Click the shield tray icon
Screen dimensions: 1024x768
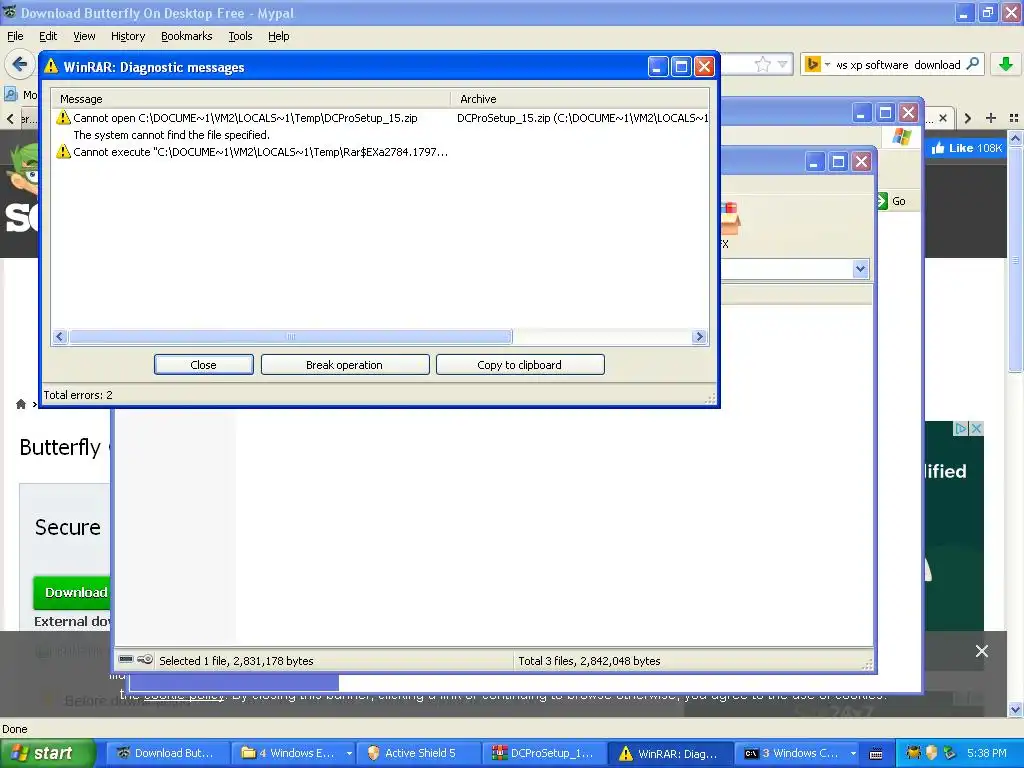click(931, 753)
